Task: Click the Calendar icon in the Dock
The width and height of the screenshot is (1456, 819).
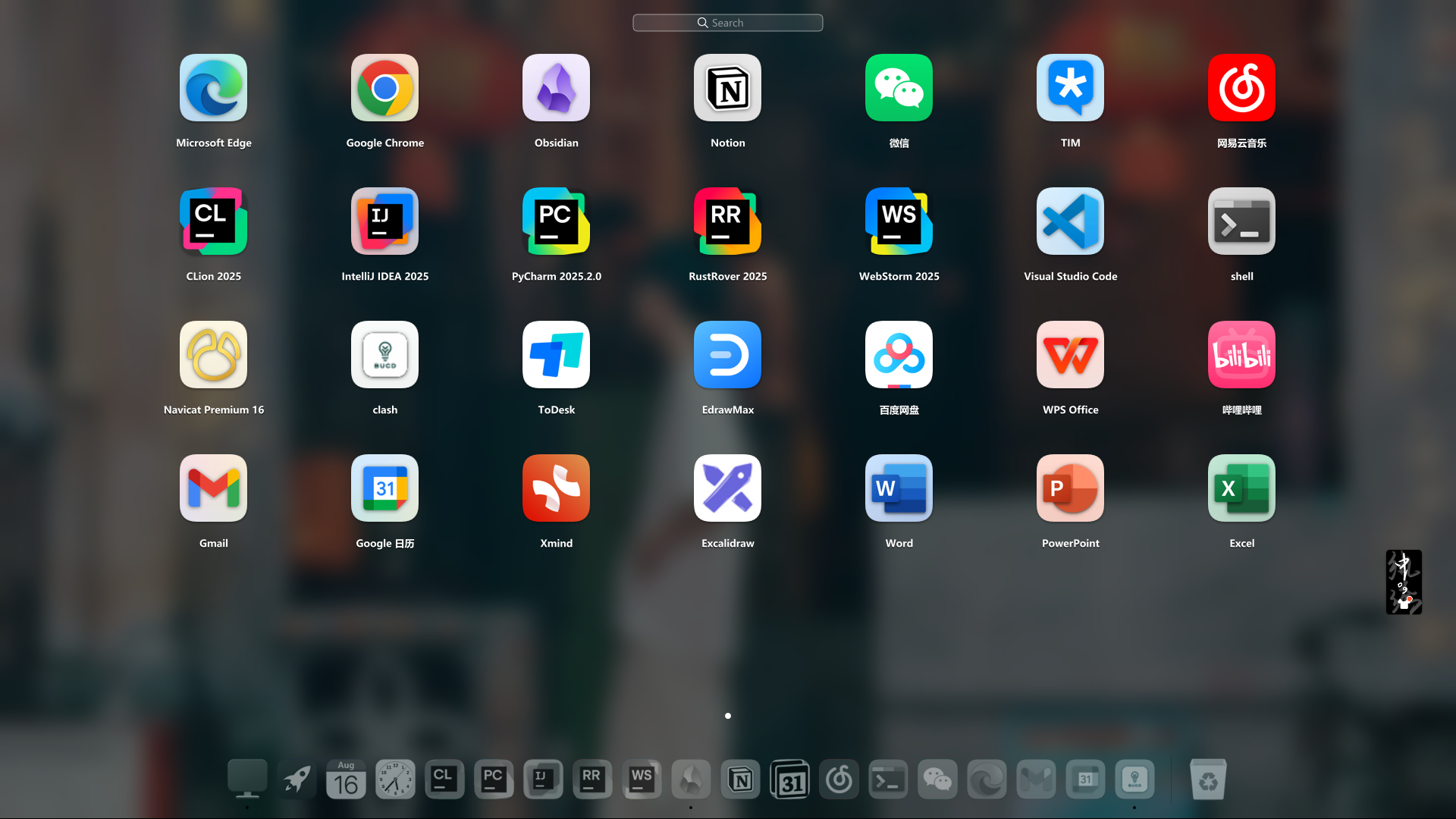Action: 346,780
